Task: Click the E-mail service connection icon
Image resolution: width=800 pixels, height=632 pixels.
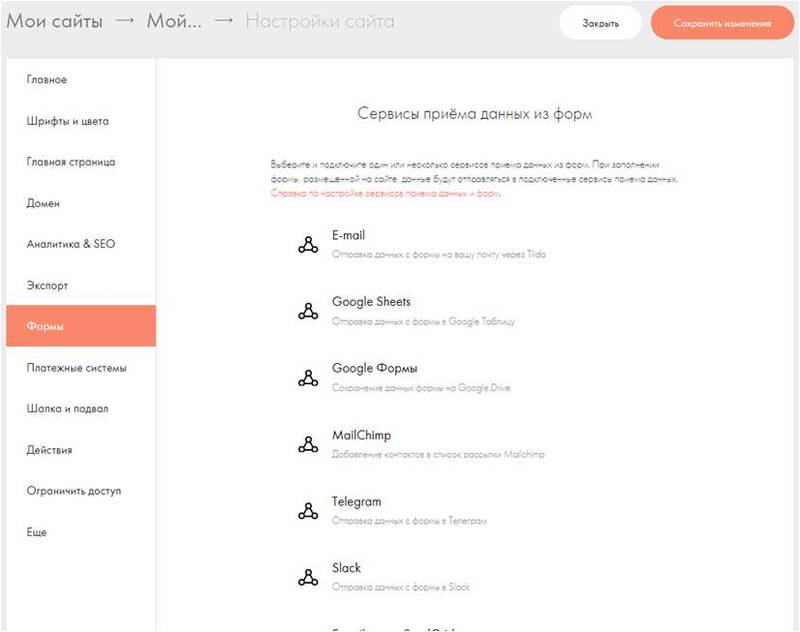Action: coord(308,246)
